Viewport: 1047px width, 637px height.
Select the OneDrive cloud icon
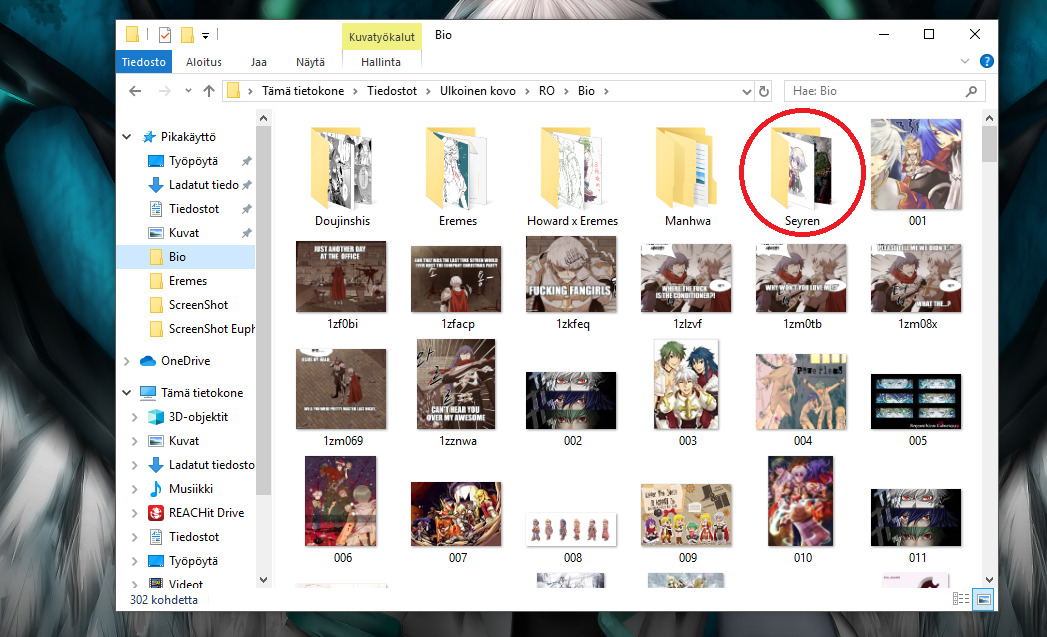[148, 361]
